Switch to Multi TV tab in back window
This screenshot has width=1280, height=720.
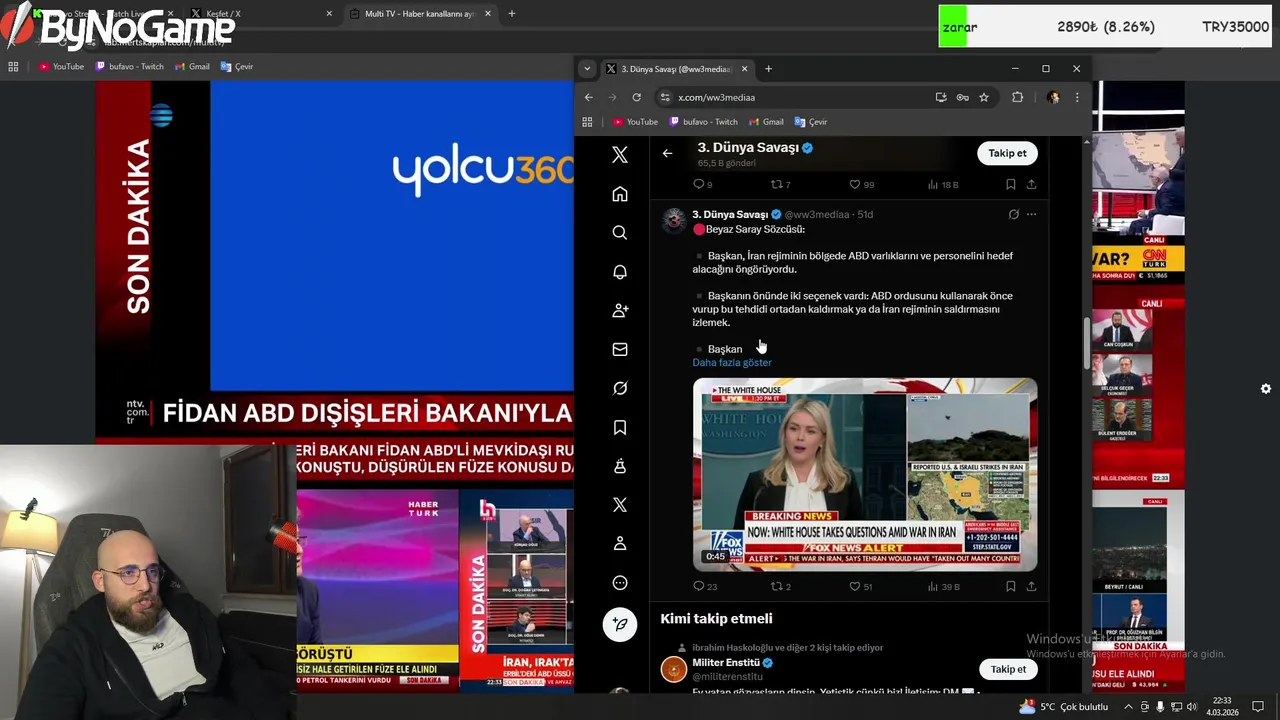click(x=420, y=14)
